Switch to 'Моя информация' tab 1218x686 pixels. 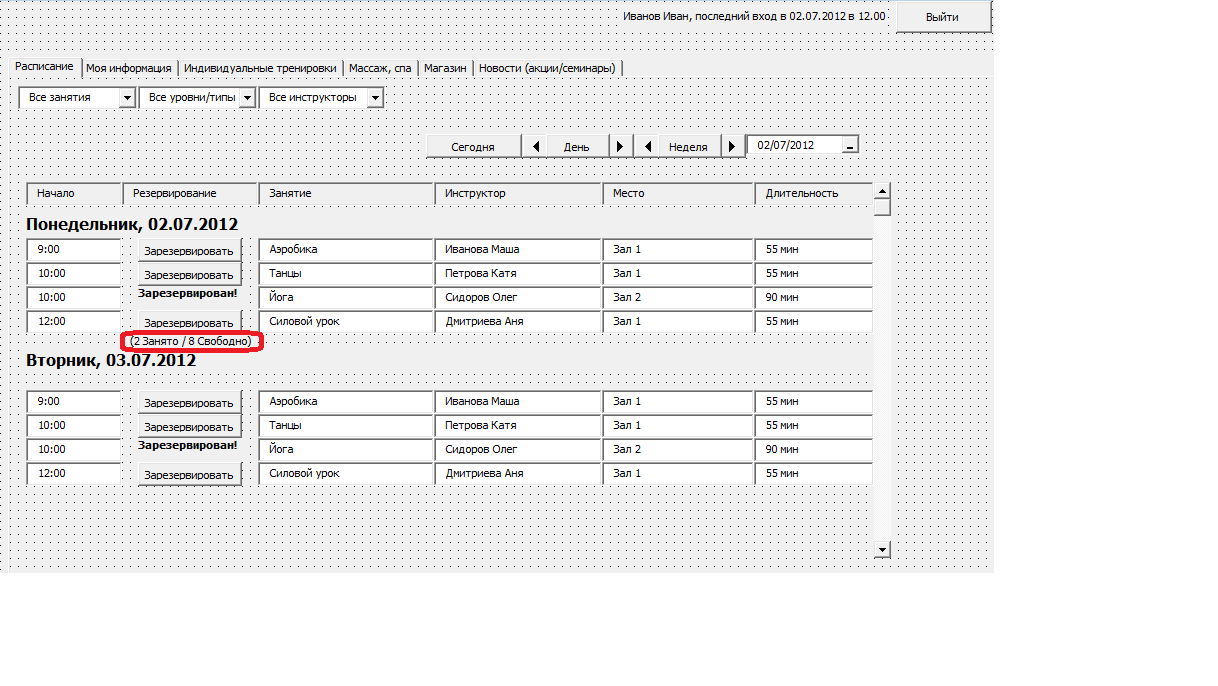click(129, 68)
